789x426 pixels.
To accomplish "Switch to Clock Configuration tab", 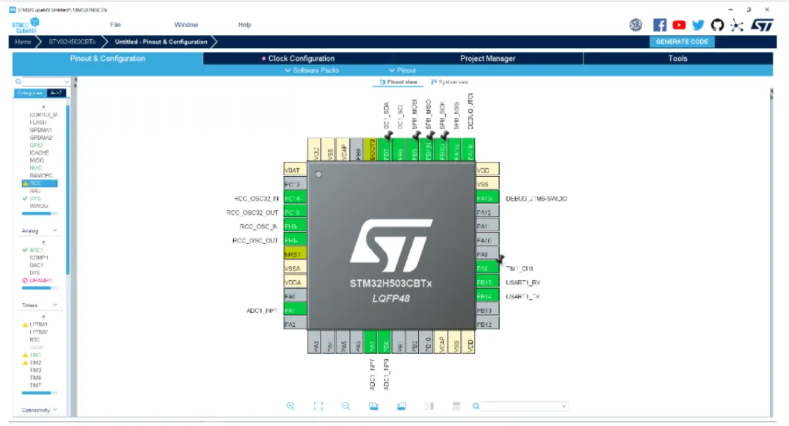I will click(298, 58).
